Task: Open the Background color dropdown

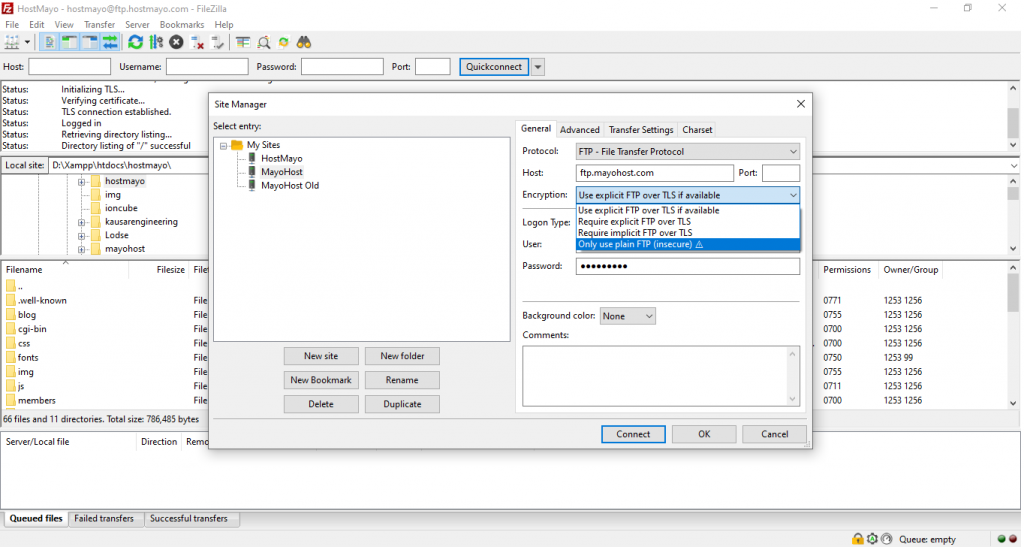Action: 628,316
